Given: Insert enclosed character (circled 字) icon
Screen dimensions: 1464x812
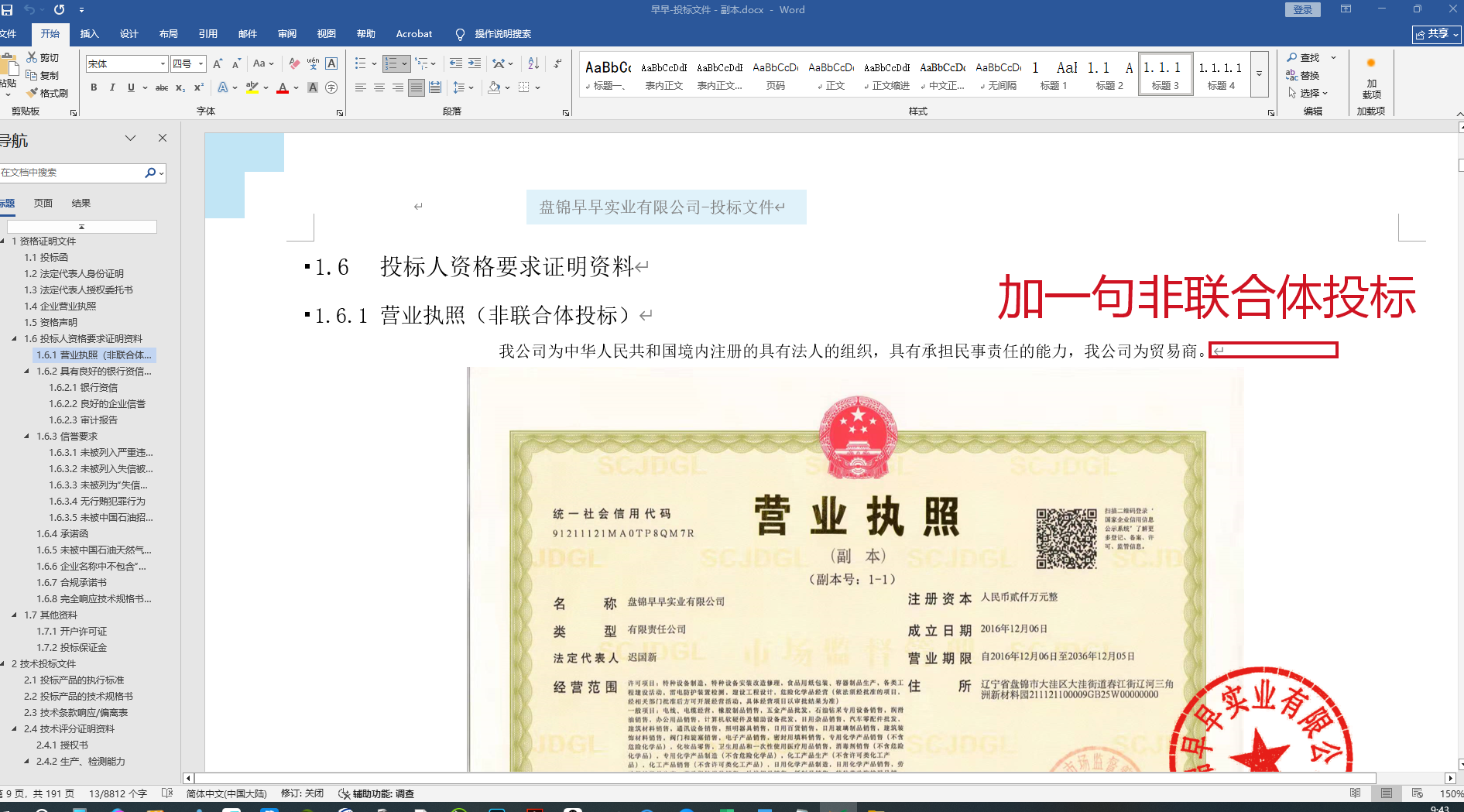Looking at the screenshot, I should 331,87.
